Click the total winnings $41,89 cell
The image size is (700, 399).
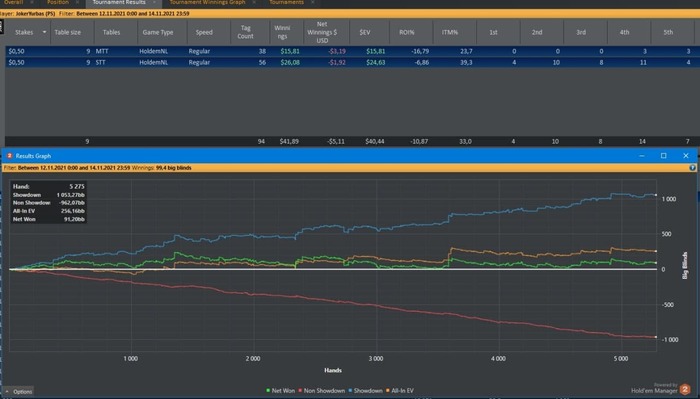tap(289, 141)
